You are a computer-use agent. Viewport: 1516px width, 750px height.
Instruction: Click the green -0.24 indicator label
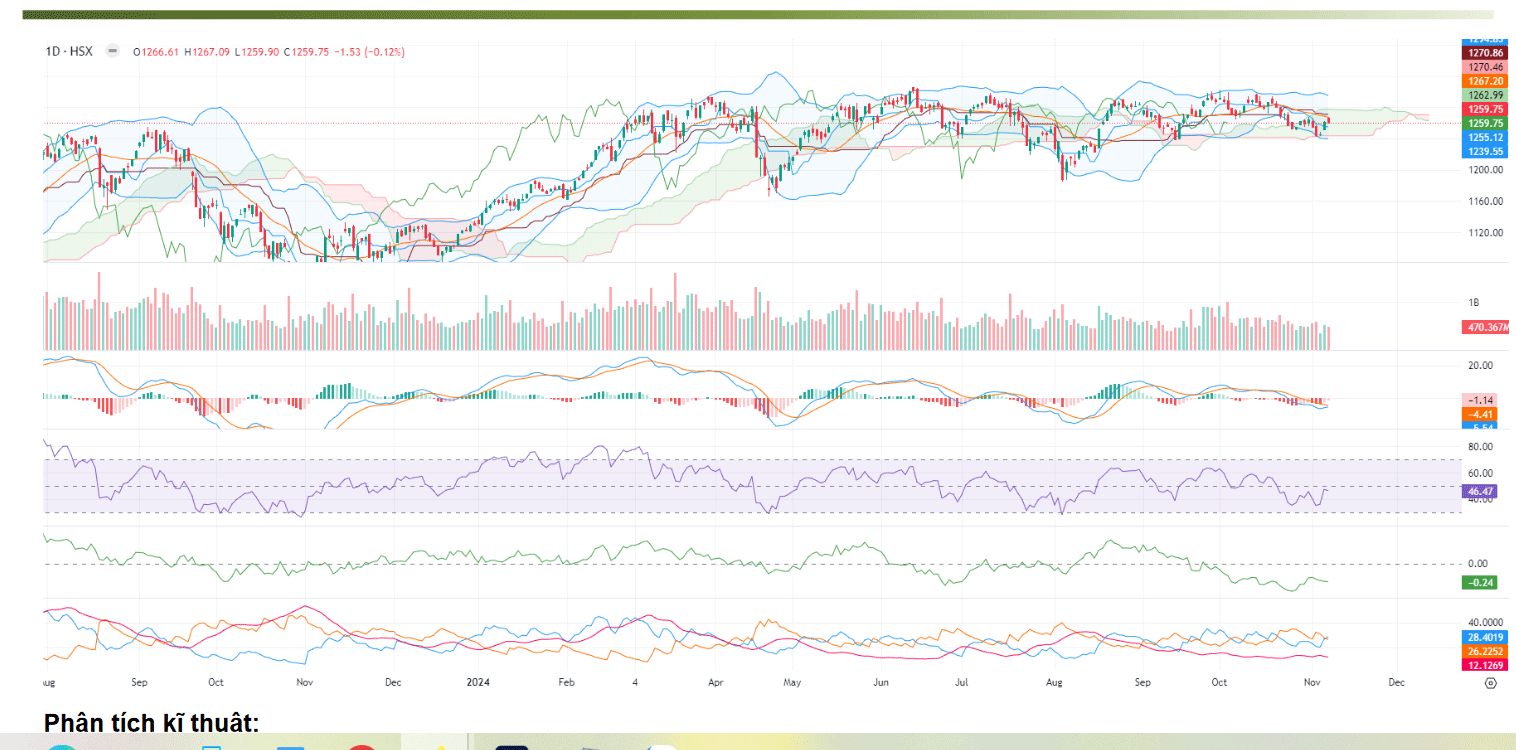(1479, 582)
